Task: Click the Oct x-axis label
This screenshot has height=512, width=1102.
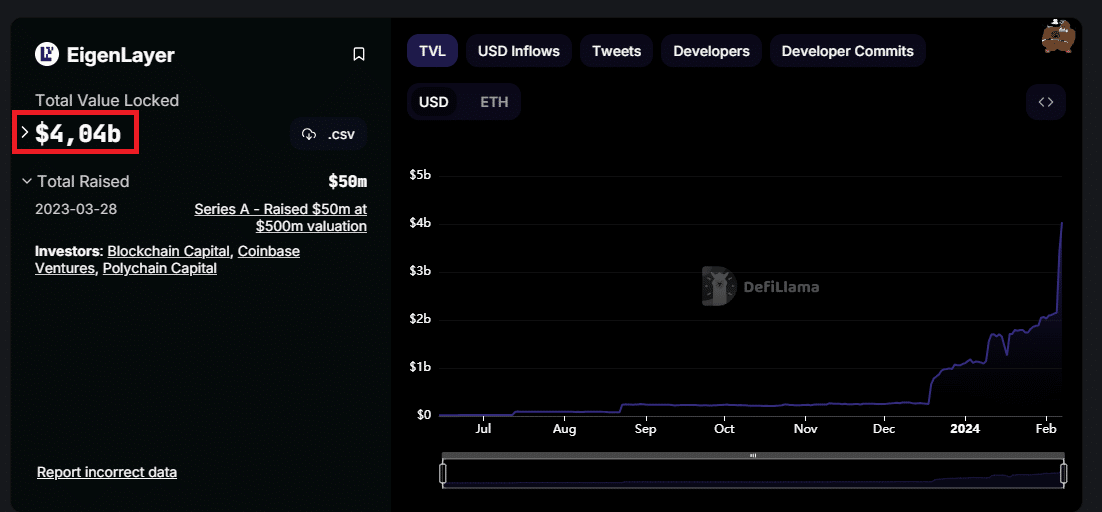Action: point(724,428)
